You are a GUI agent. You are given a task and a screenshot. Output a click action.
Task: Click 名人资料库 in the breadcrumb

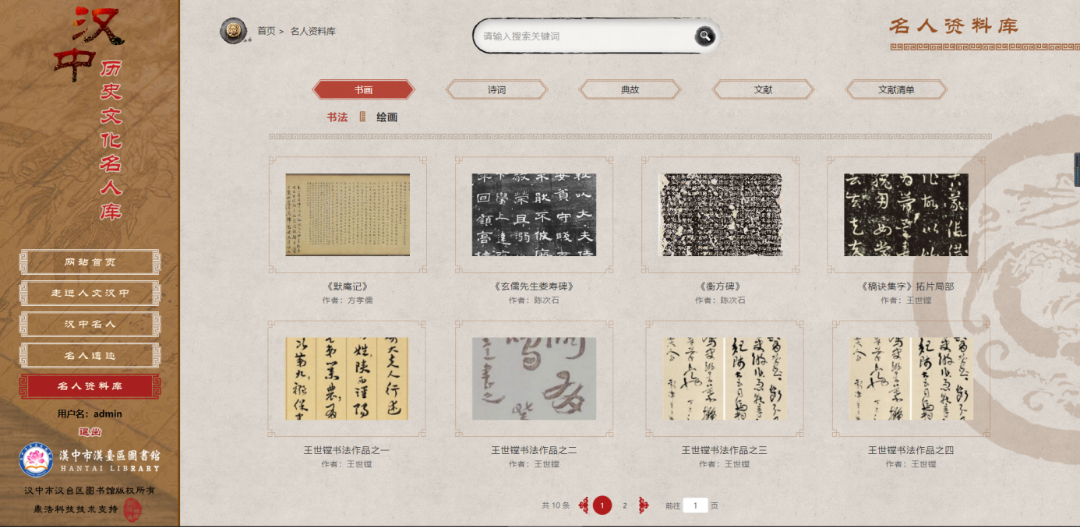(x=313, y=31)
